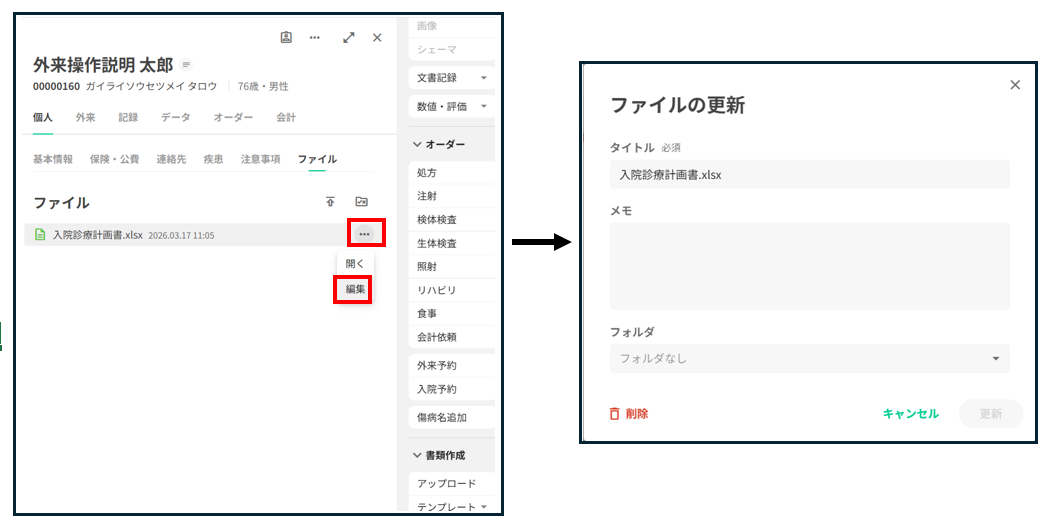Open the three-dot menu for 入院診療計画書.xlsx
The height and width of the screenshot is (522, 1055).
click(365, 234)
